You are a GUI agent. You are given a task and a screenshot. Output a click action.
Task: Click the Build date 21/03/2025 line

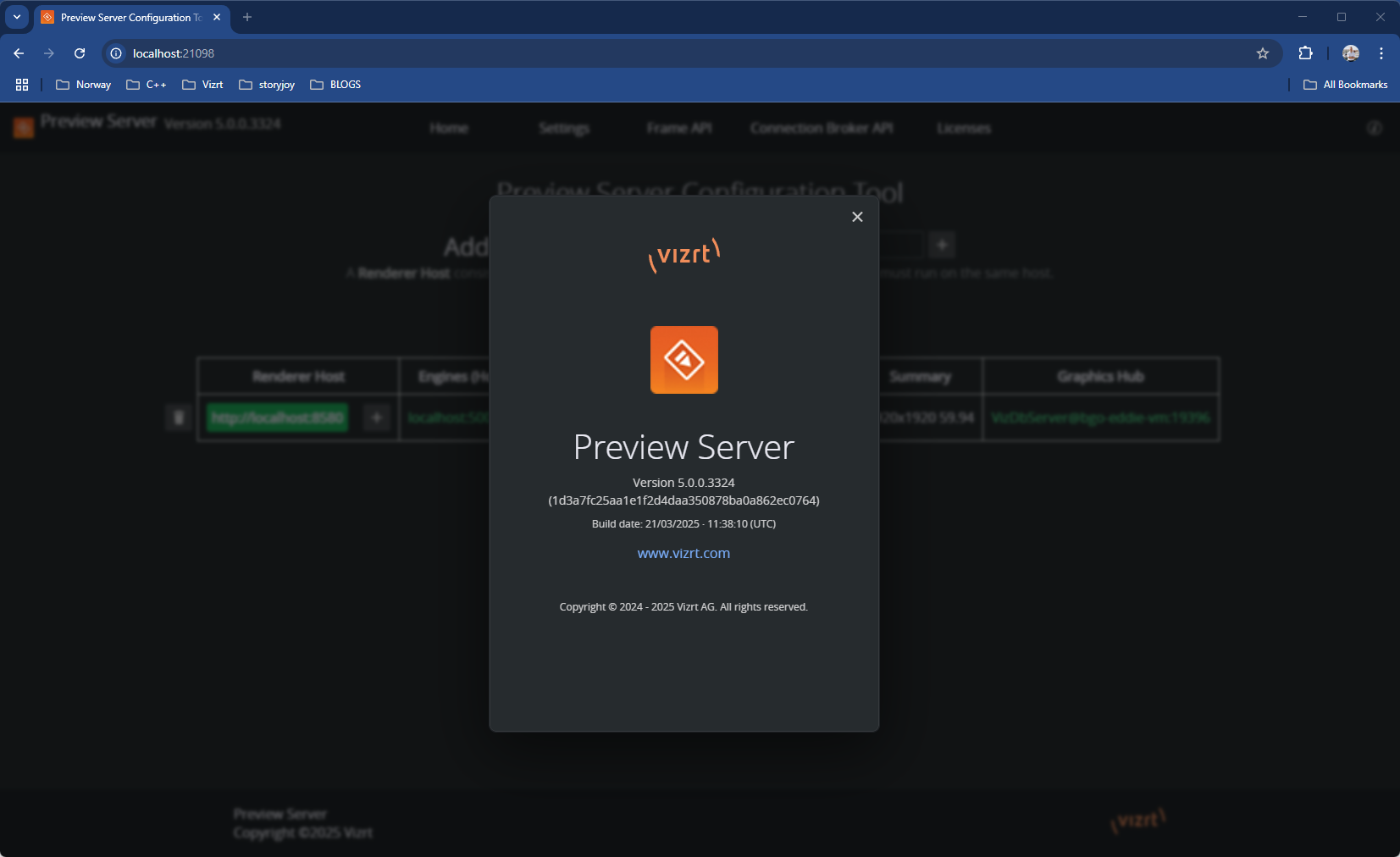(683, 524)
